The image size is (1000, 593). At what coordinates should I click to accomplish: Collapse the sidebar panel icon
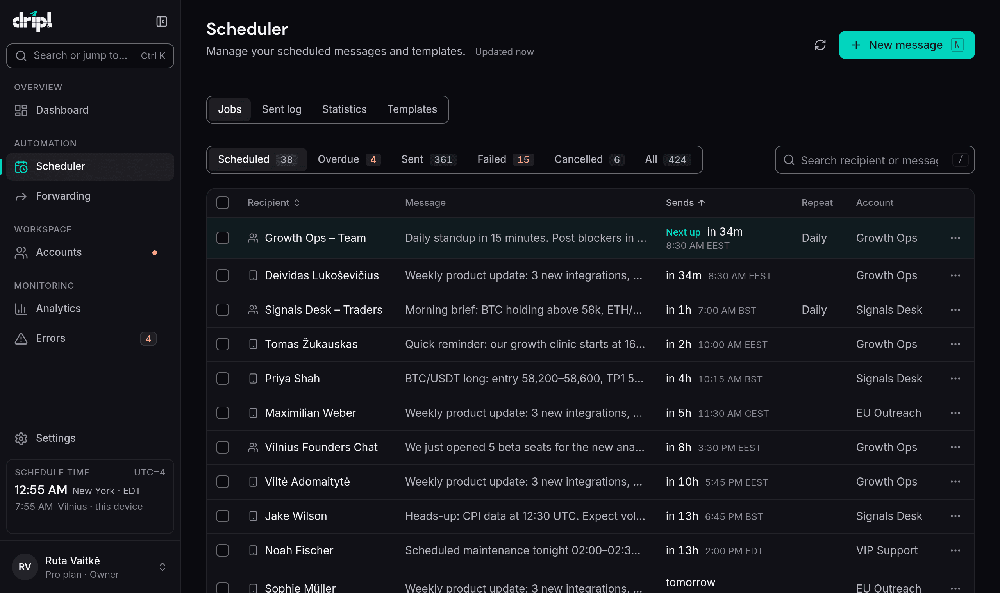point(162,22)
